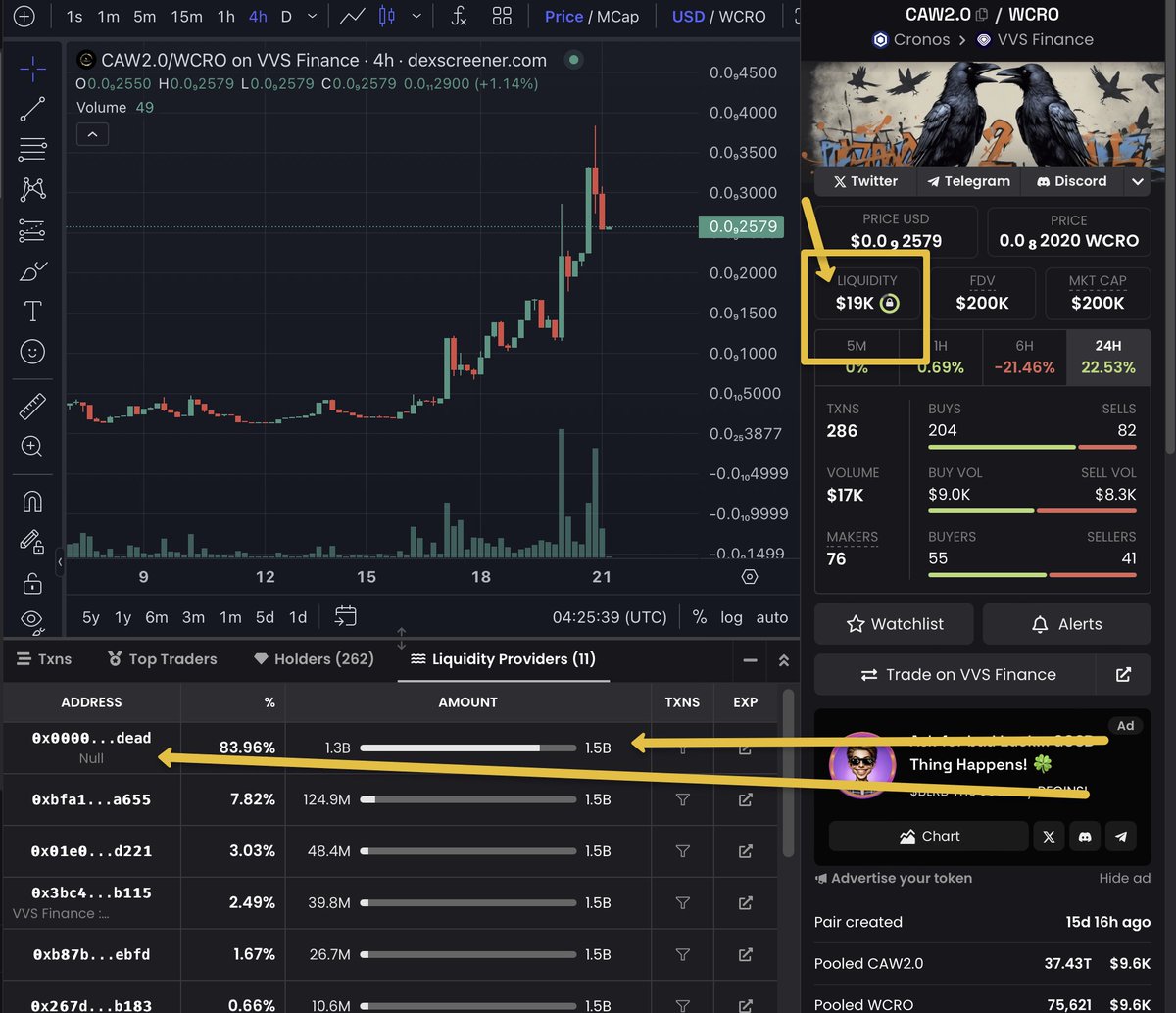Expand the timeframe dropdown chevron
The image size is (1176, 1013).
[313, 17]
